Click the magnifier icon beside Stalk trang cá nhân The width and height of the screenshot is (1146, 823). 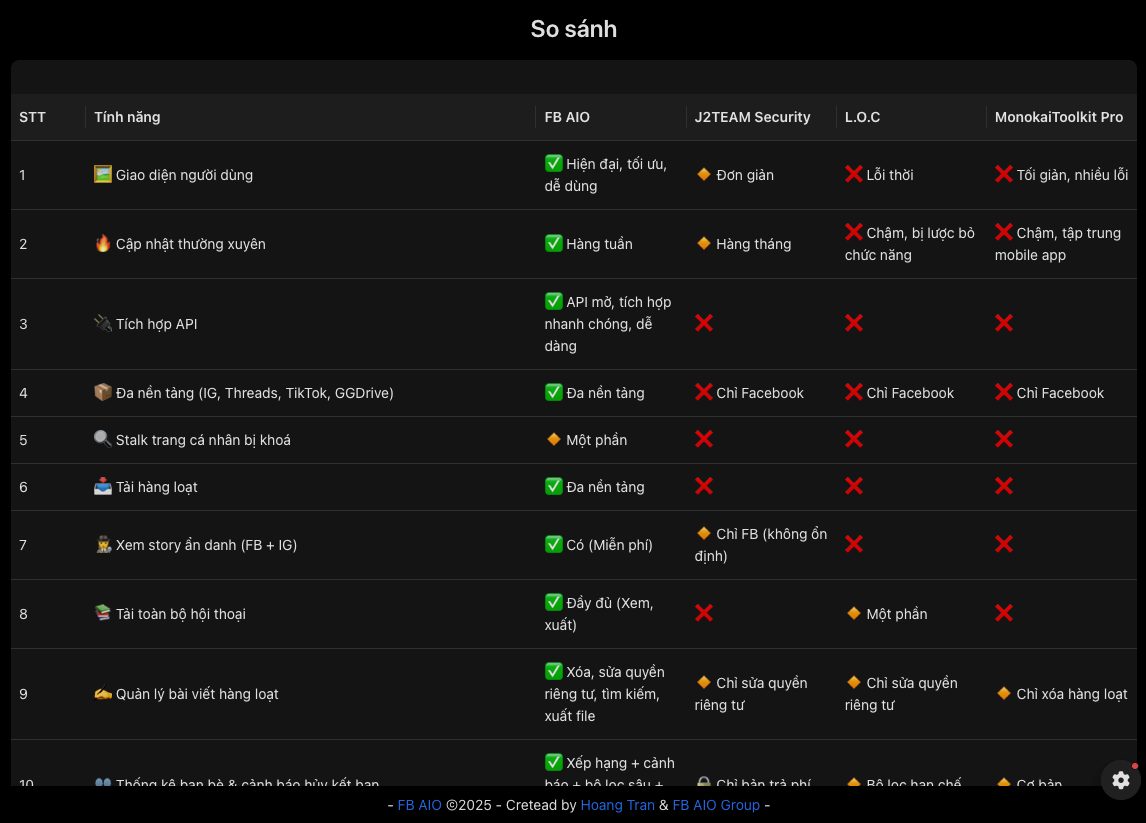tap(102, 439)
